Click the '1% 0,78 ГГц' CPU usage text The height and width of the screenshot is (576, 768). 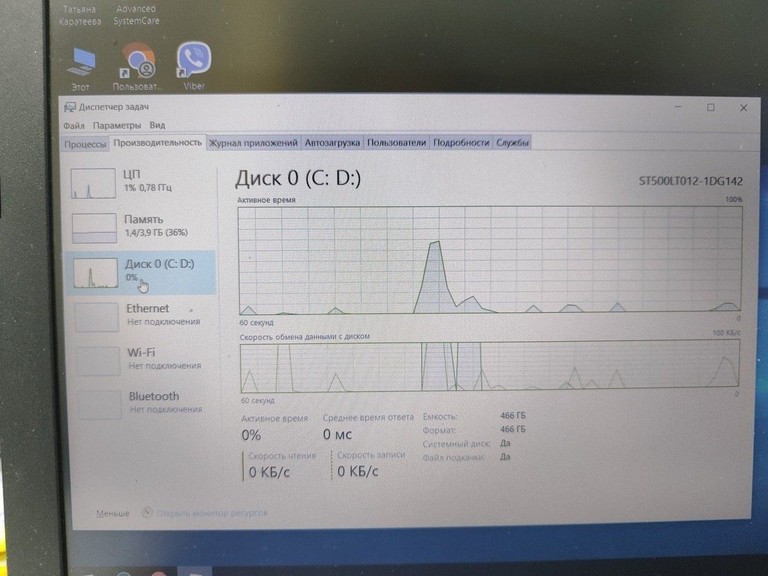pyautogui.click(x=147, y=188)
